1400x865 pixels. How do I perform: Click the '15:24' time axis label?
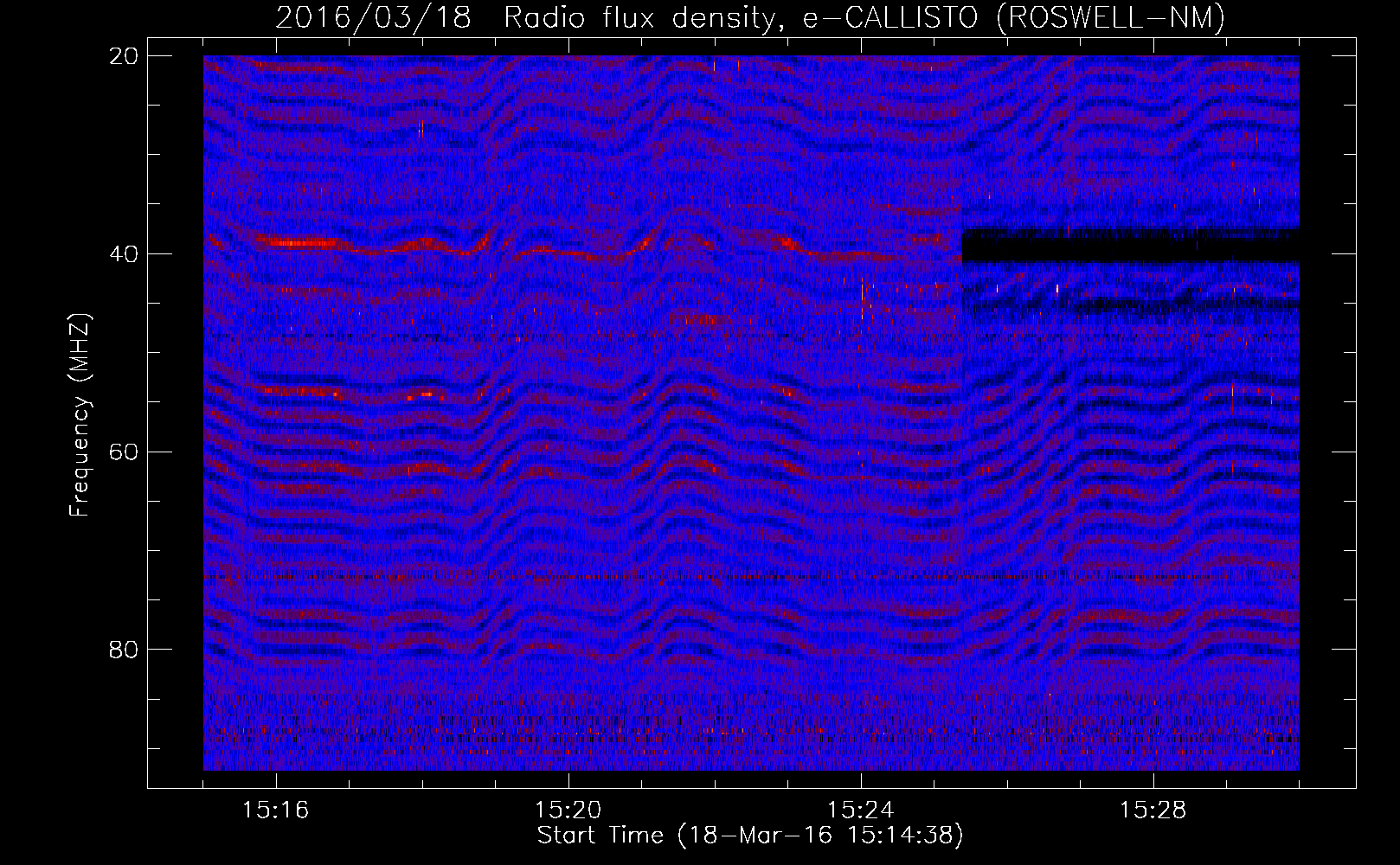(x=860, y=811)
